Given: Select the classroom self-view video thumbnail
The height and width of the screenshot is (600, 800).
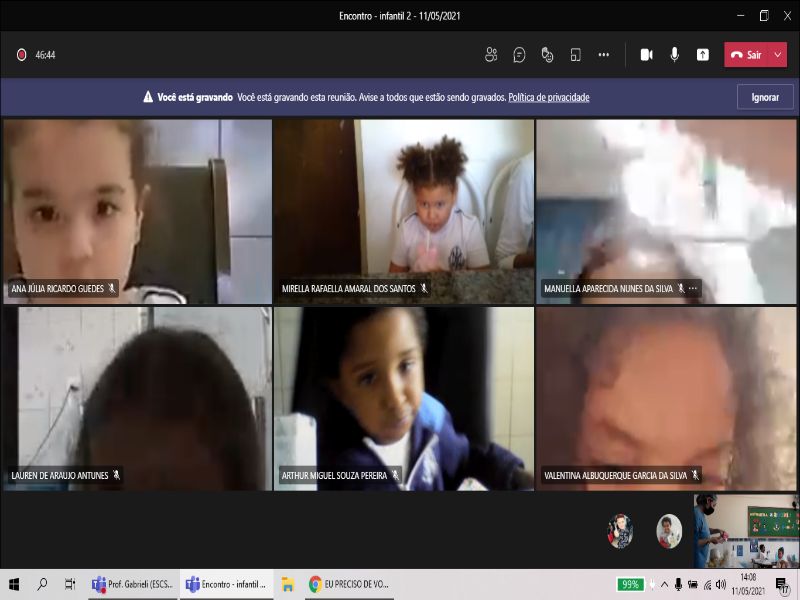Looking at the screenshot, I should tap(746, 531).
